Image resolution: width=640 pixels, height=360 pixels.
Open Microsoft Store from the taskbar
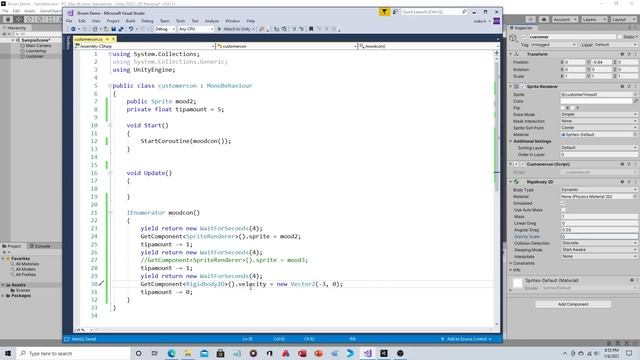click(220, 353)
